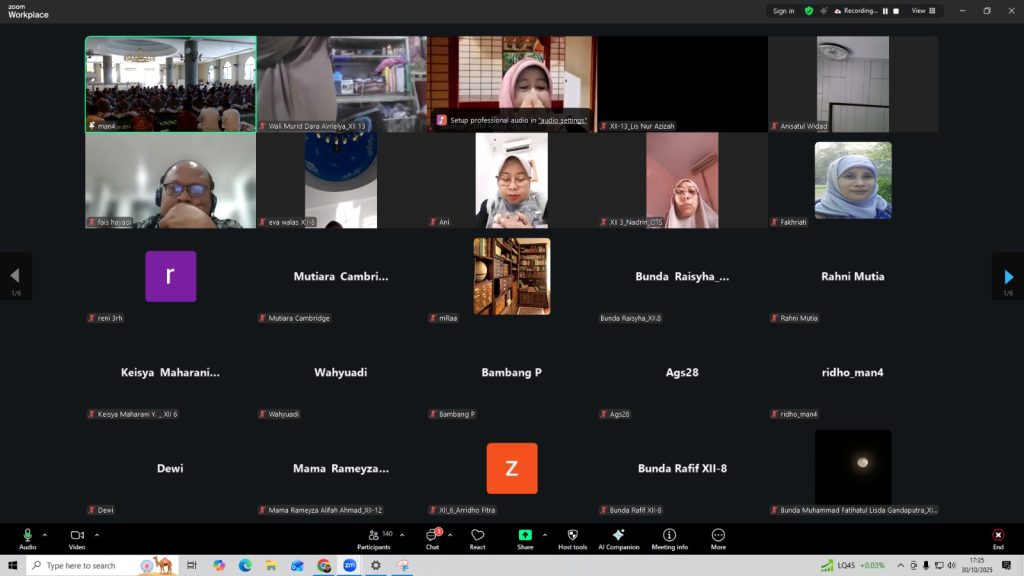
Task: Show Meeting info details
Action: (669, 538)
